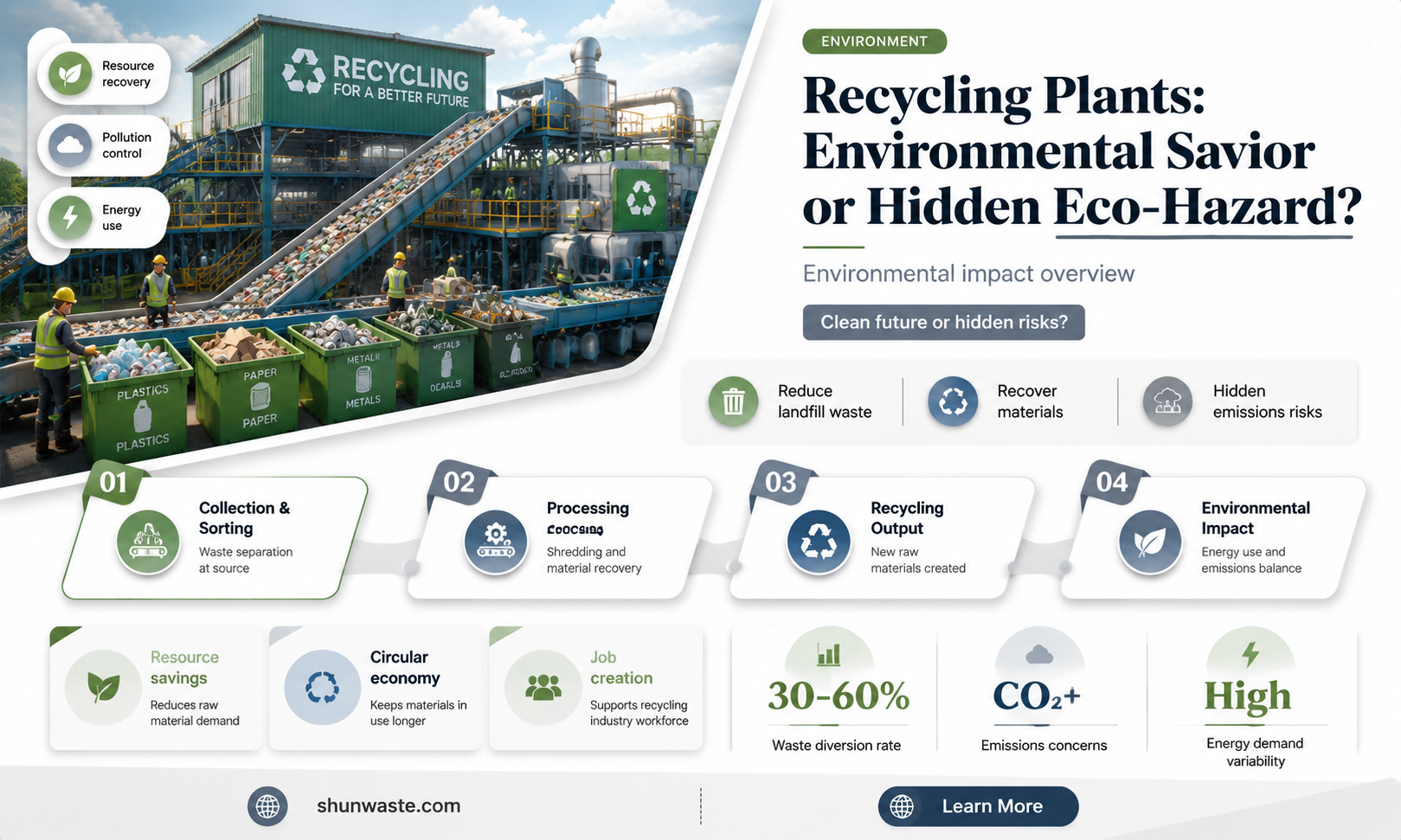
Task: Select the 04 Environmental Impact step card
Action: point(1214,538)
